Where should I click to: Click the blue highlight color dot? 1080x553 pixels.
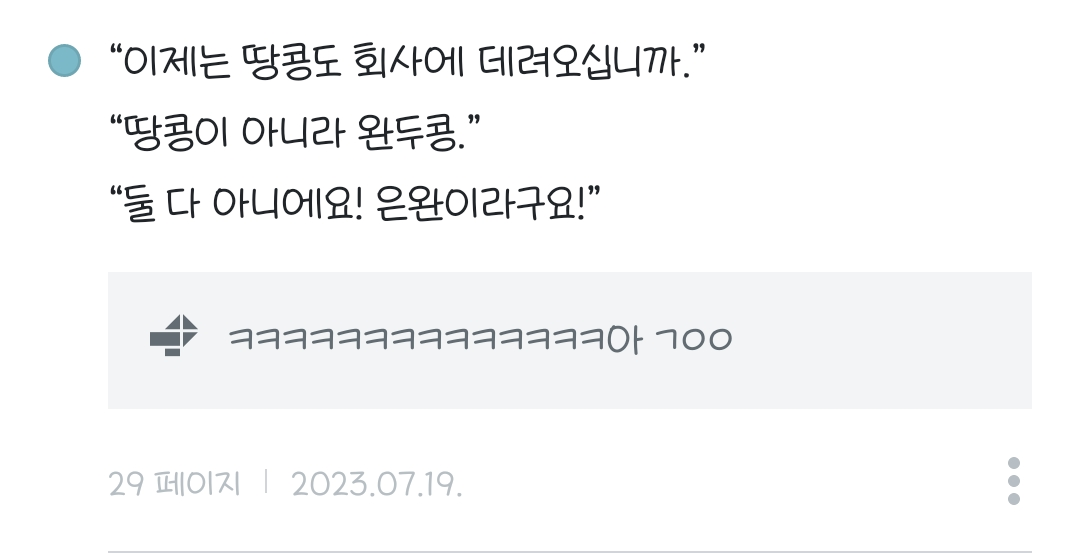point(65,61)
